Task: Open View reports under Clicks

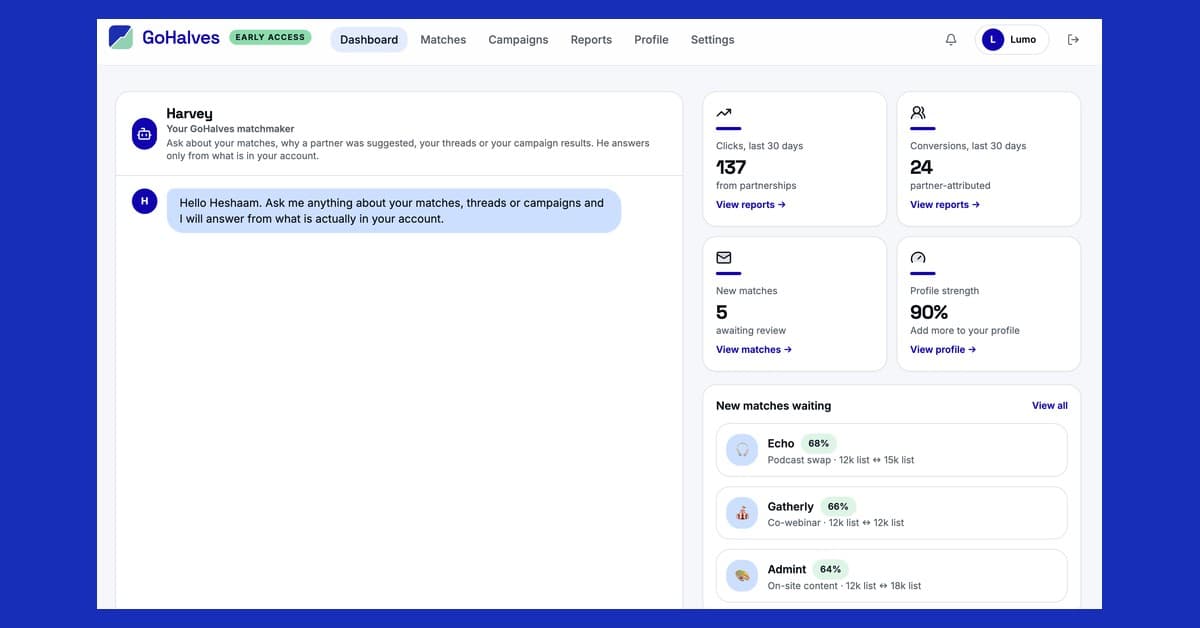Action: click(x=751, y=205)
